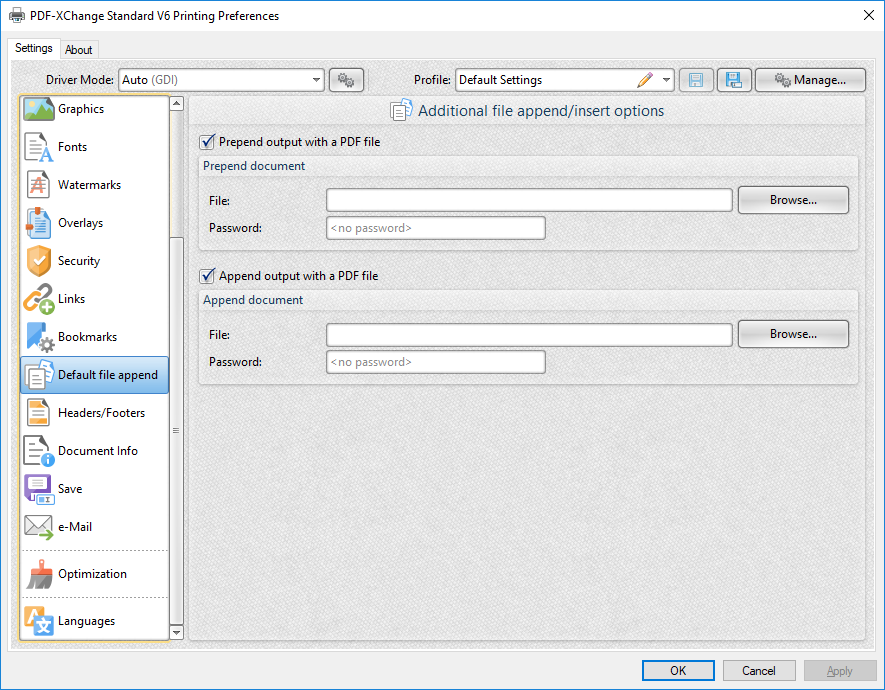Click the Cancel button
The width and height of the screenshot is (885, 690).
[759, 671]
